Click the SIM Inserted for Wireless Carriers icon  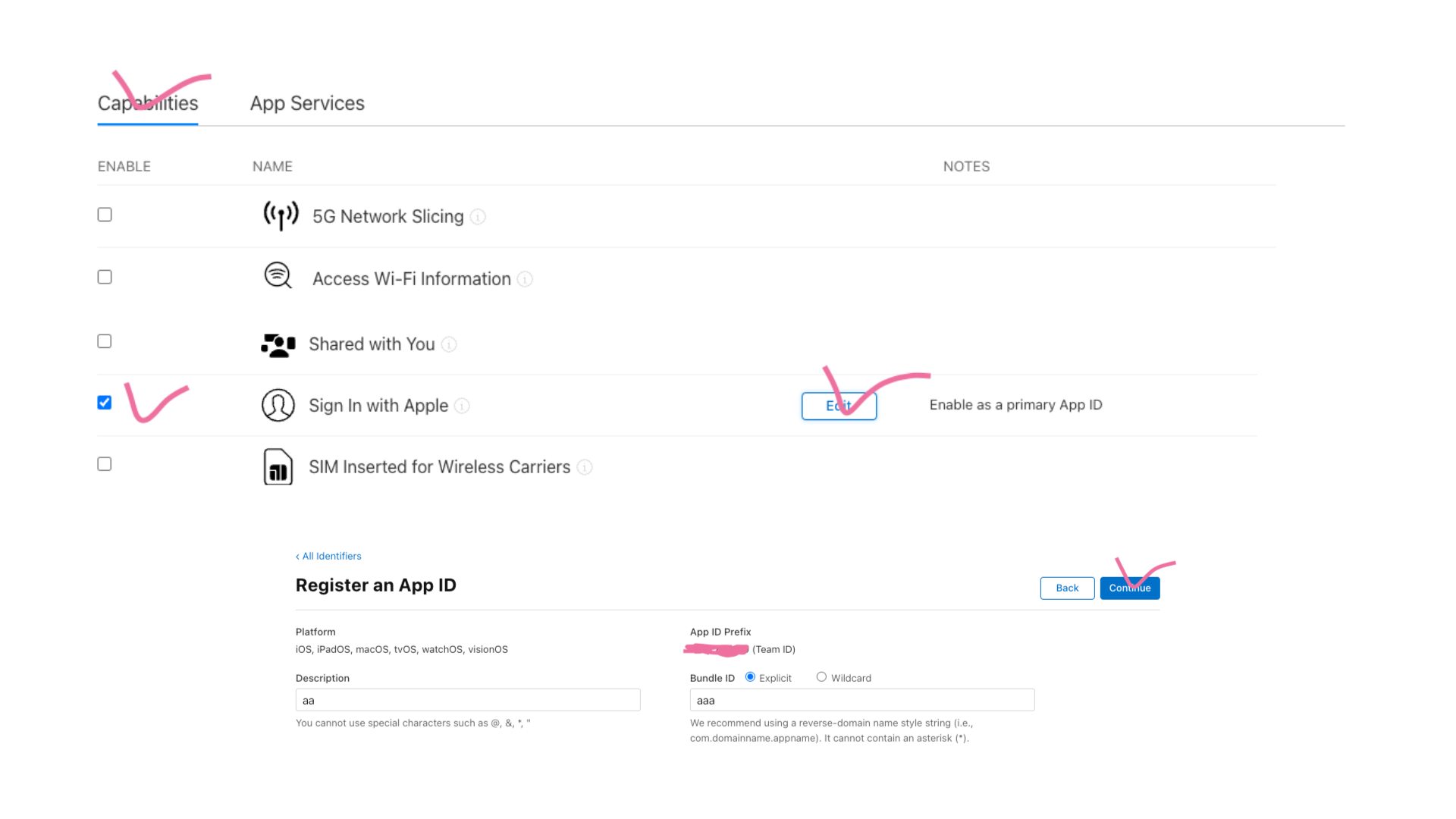[x=278, y=467]
